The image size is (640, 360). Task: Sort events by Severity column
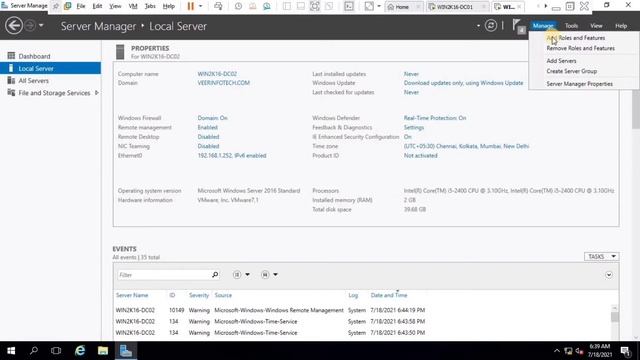coord(199,295)
